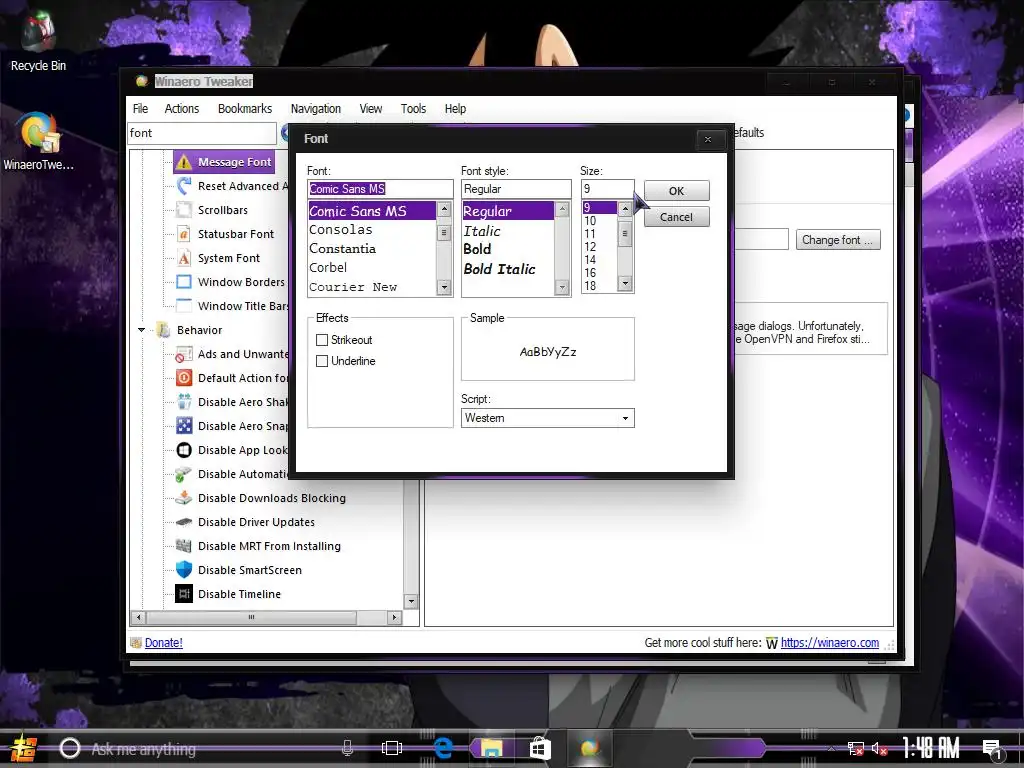This screenshot has height=768, width=1024.
Task: Click the Winaero search field
Action: [x=202, y=133]
